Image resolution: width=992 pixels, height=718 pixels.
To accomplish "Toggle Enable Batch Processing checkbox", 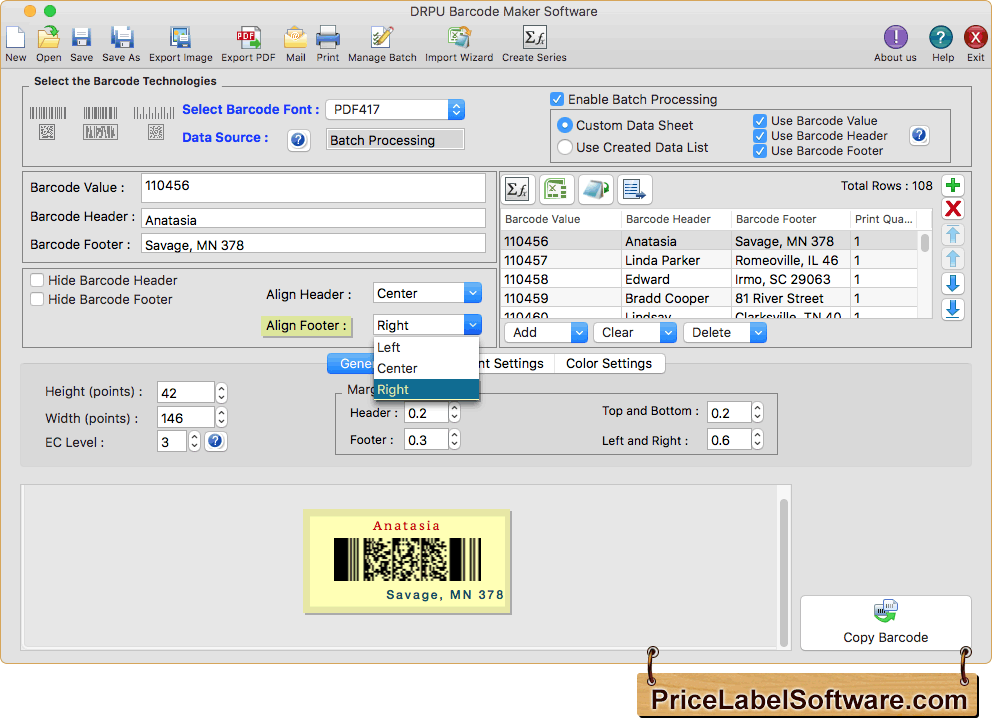I will click(557, 99).
